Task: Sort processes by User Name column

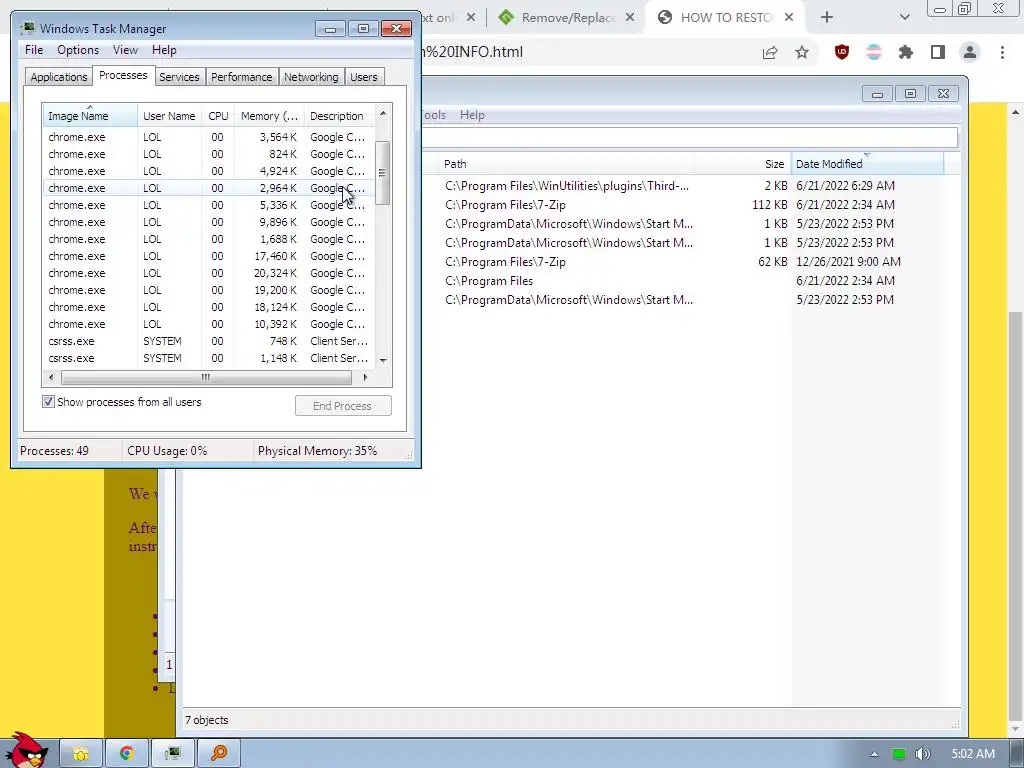Action: 169,116
